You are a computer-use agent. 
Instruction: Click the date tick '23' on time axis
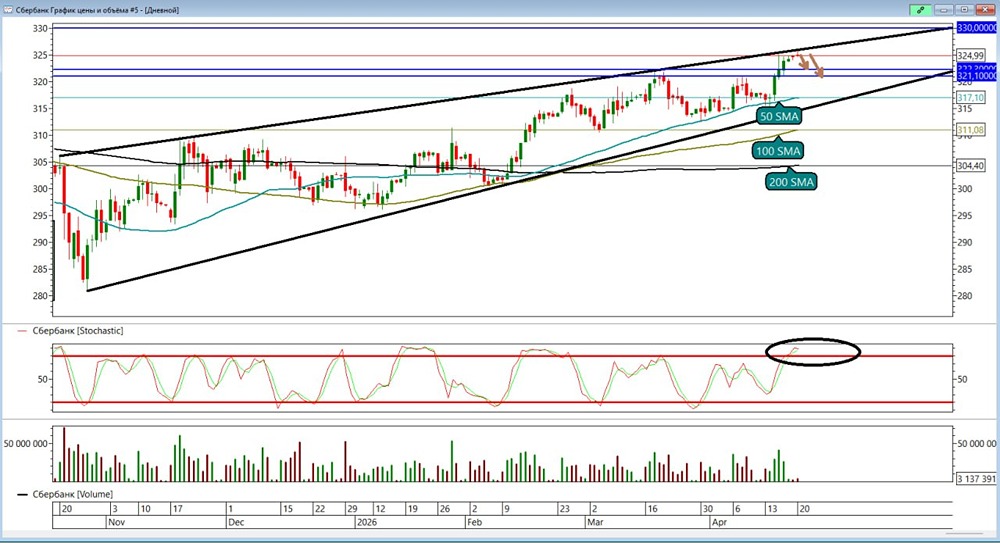tap(564, 509)
